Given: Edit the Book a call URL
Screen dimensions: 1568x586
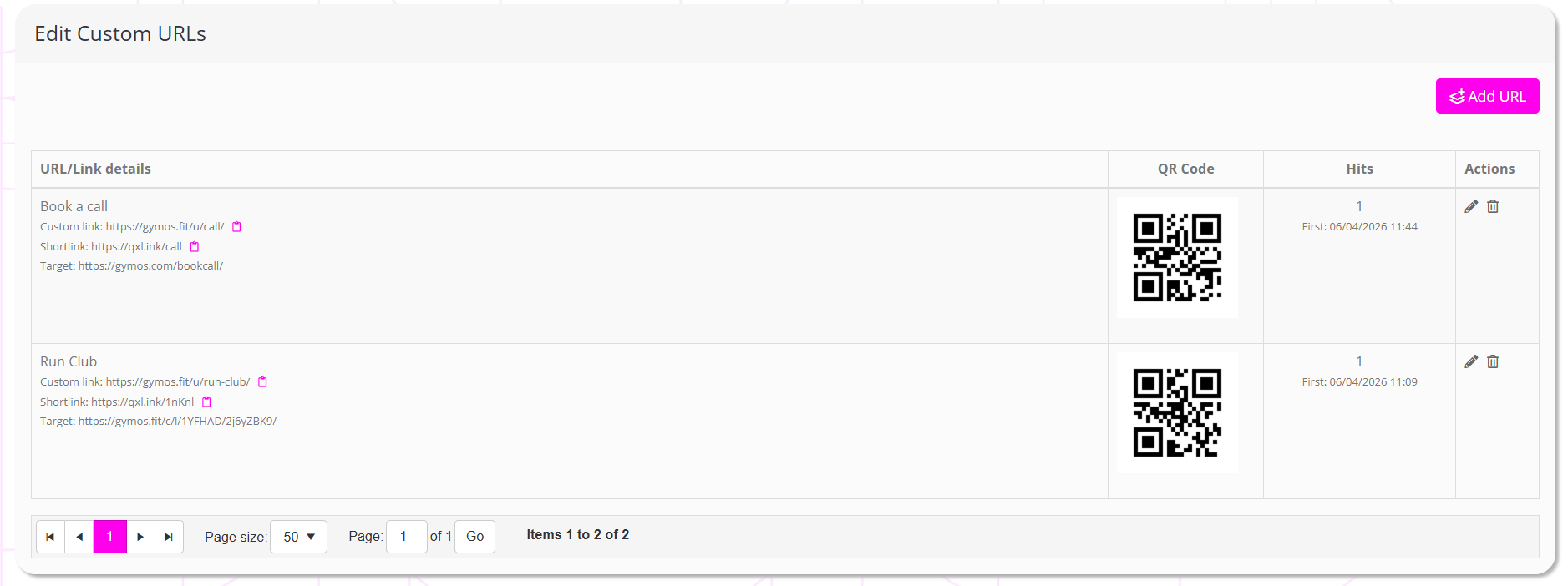Looking at the screenshot, I should tap(1471, 206).
